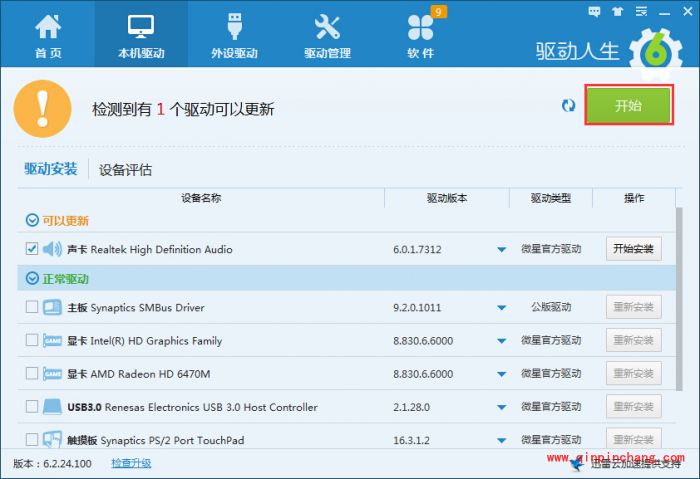Click the refresh scan icon beside 开始
Image resolution: width=700 pixels, height=479 pixels.
click(569, 106)
